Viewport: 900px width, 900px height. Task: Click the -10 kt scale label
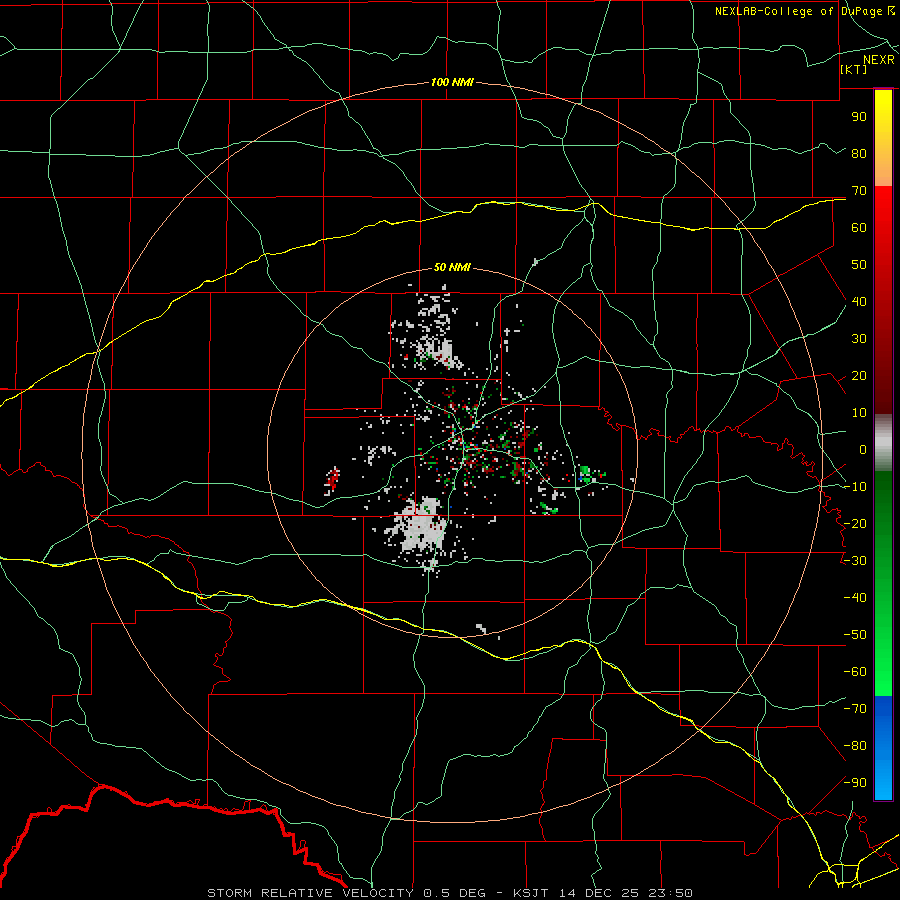[x=855, y=487]
